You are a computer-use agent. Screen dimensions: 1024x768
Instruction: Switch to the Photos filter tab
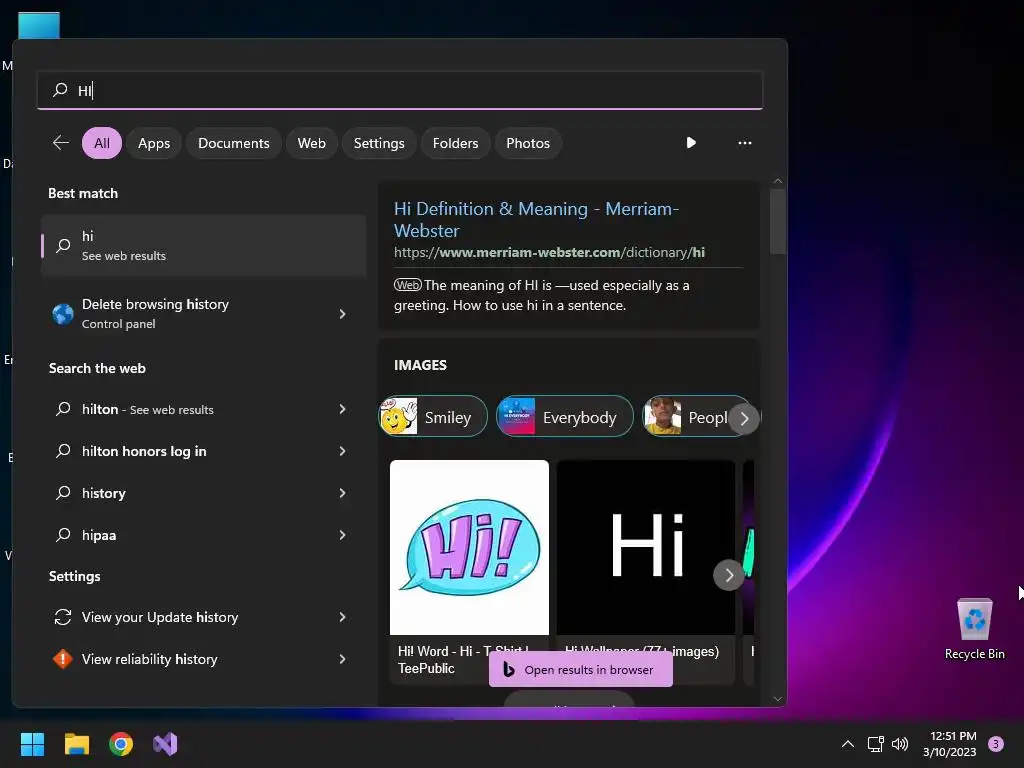528,143
